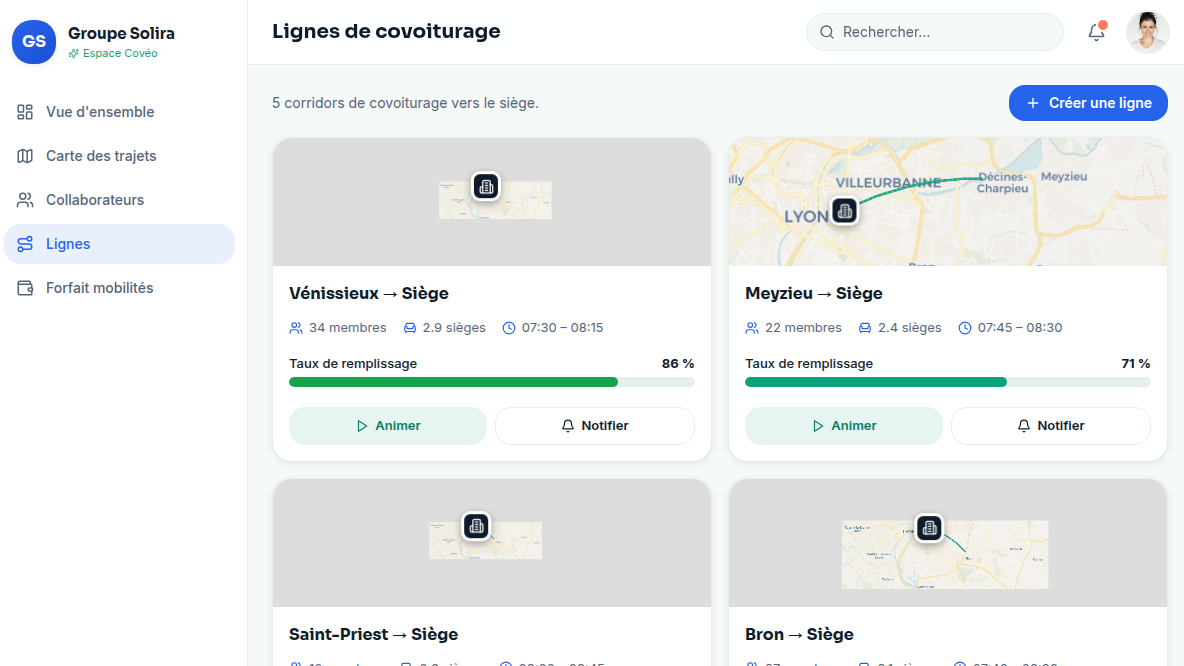Select the Lignes sidebar item
This screenshot has height=666, width=1184.
coord(119,244)
